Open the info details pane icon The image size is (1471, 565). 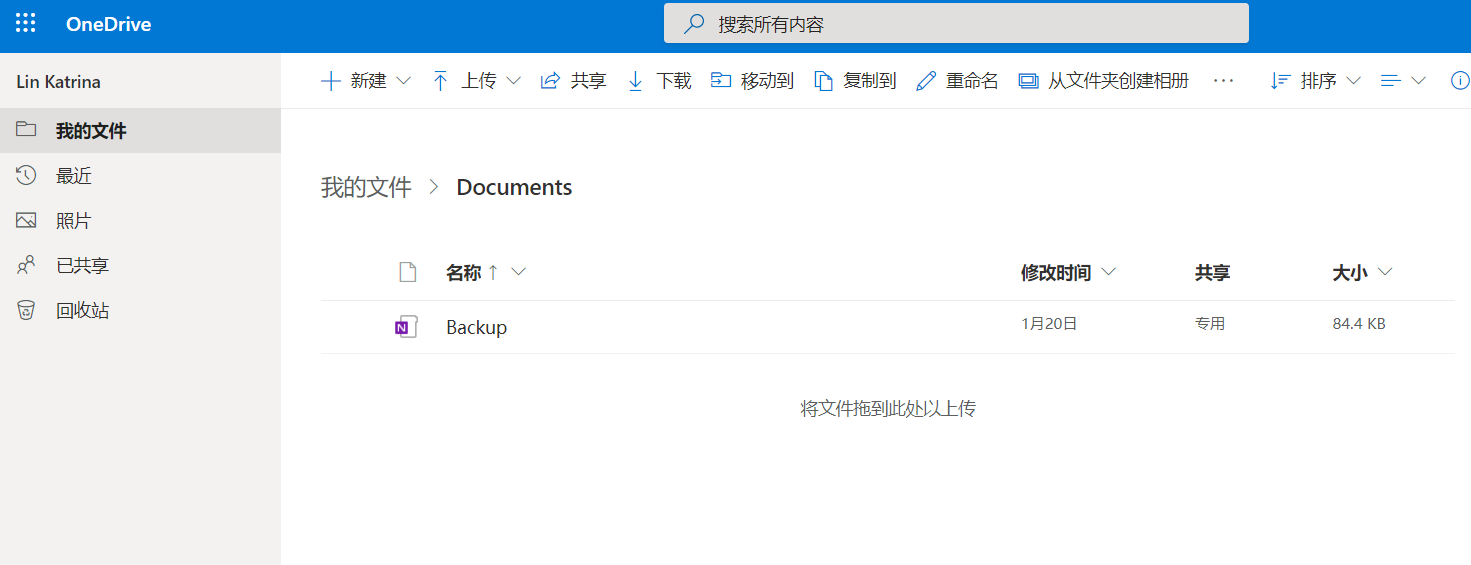coord(1460,81)
